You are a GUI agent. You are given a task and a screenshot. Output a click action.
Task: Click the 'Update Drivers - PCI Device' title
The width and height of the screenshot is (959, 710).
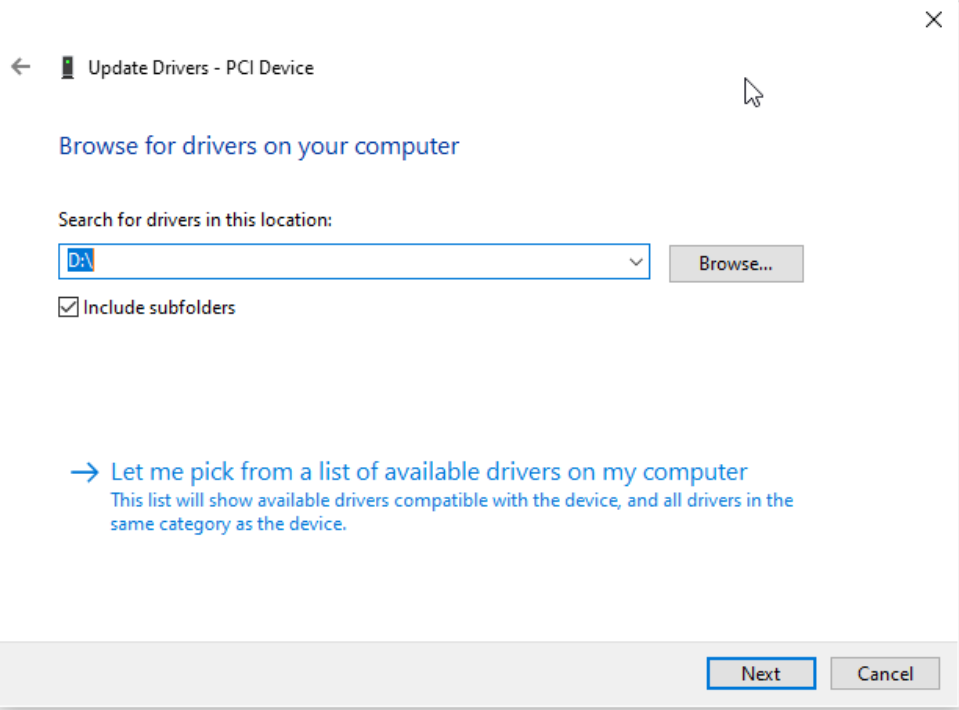[x=200, y=68]
